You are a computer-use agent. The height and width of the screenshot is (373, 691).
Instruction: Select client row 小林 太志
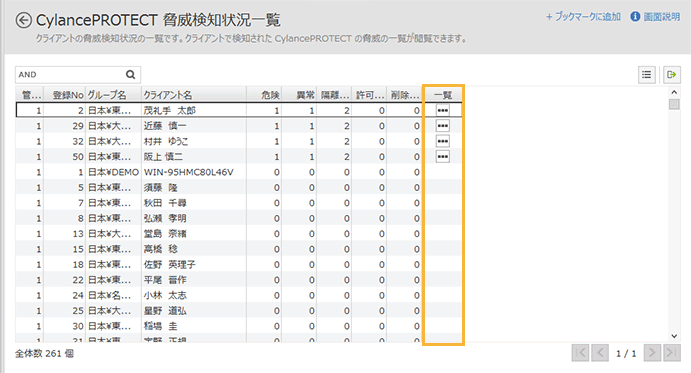pyautogui.click(x=238, y=295)
